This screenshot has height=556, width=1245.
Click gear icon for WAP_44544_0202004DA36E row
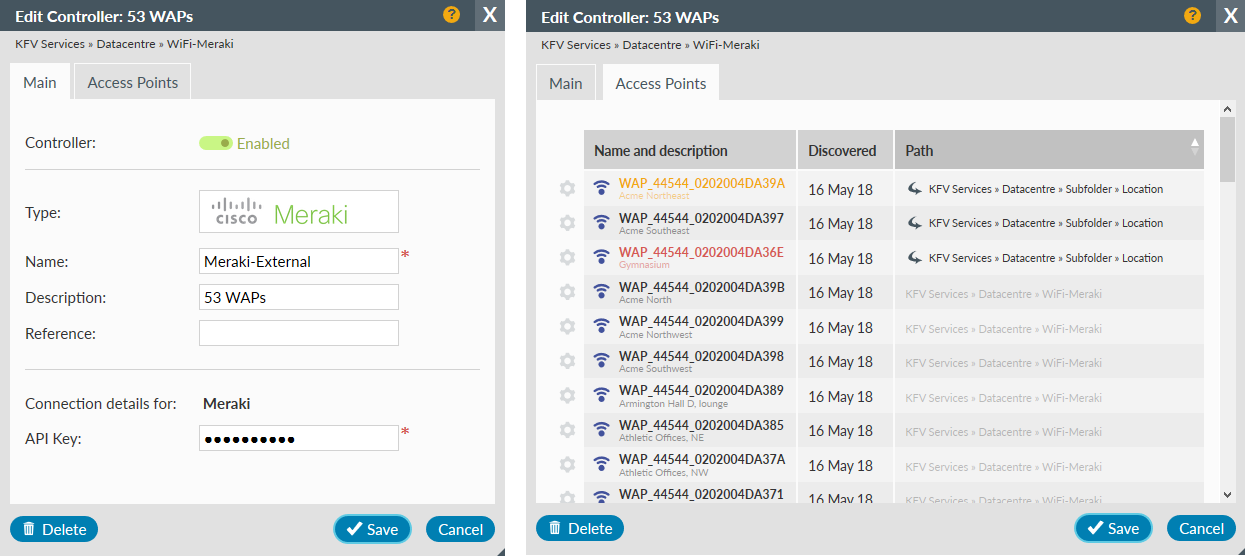[x=567, y=257]
